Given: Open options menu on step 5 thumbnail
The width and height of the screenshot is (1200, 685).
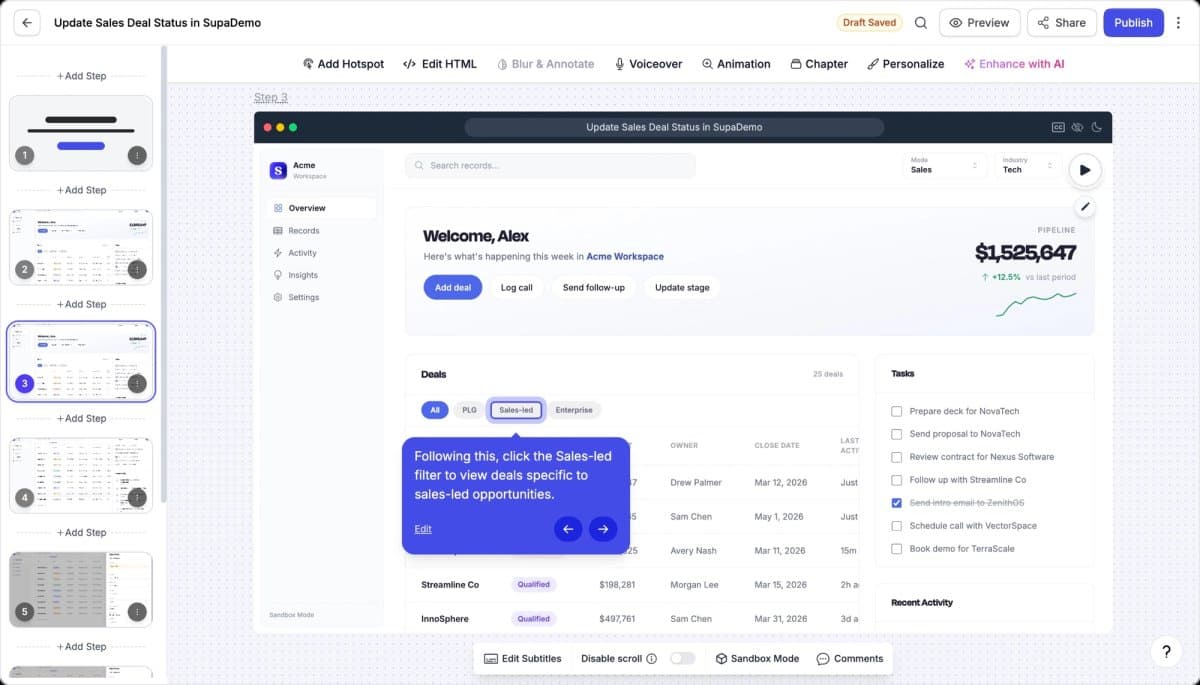Looking at the screenshot, I should point(138,611).
